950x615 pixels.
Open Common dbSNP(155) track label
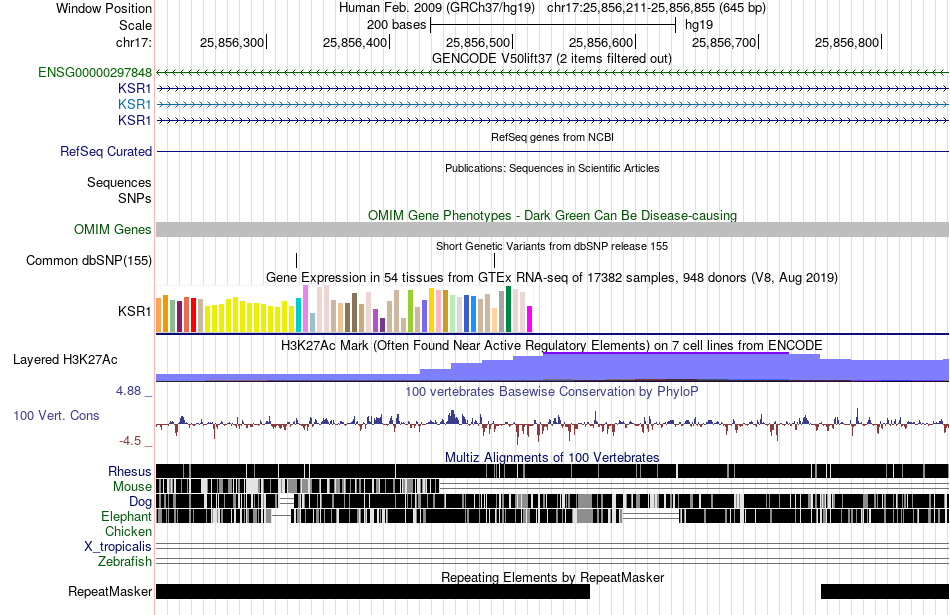click(89, 261)
